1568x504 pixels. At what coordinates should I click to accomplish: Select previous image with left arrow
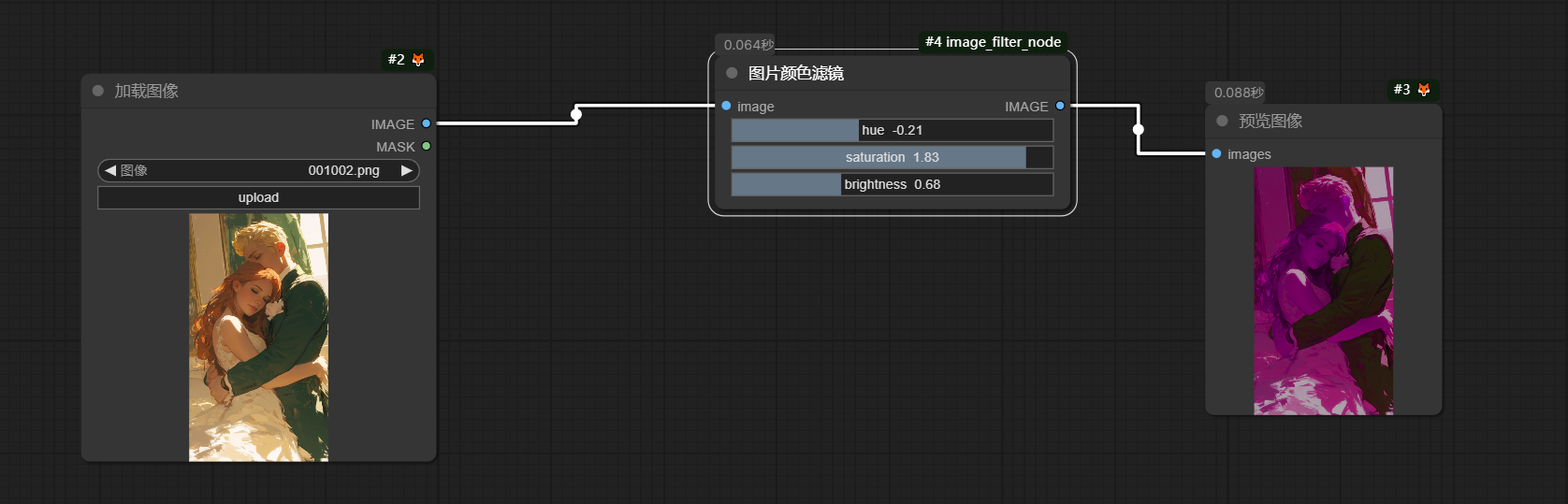(x=110, y=170)
